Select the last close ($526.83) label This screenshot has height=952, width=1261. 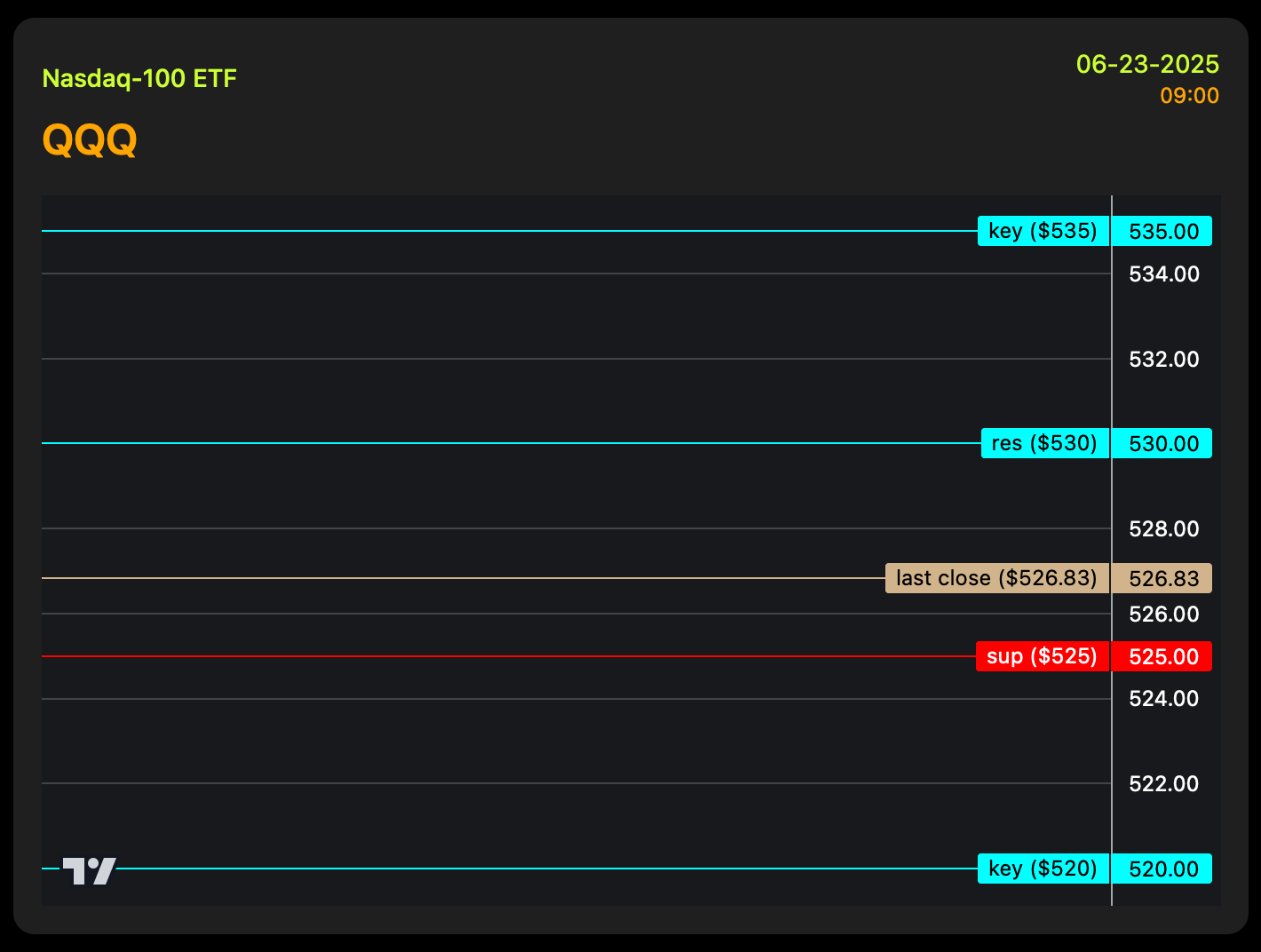coord(996,578)
